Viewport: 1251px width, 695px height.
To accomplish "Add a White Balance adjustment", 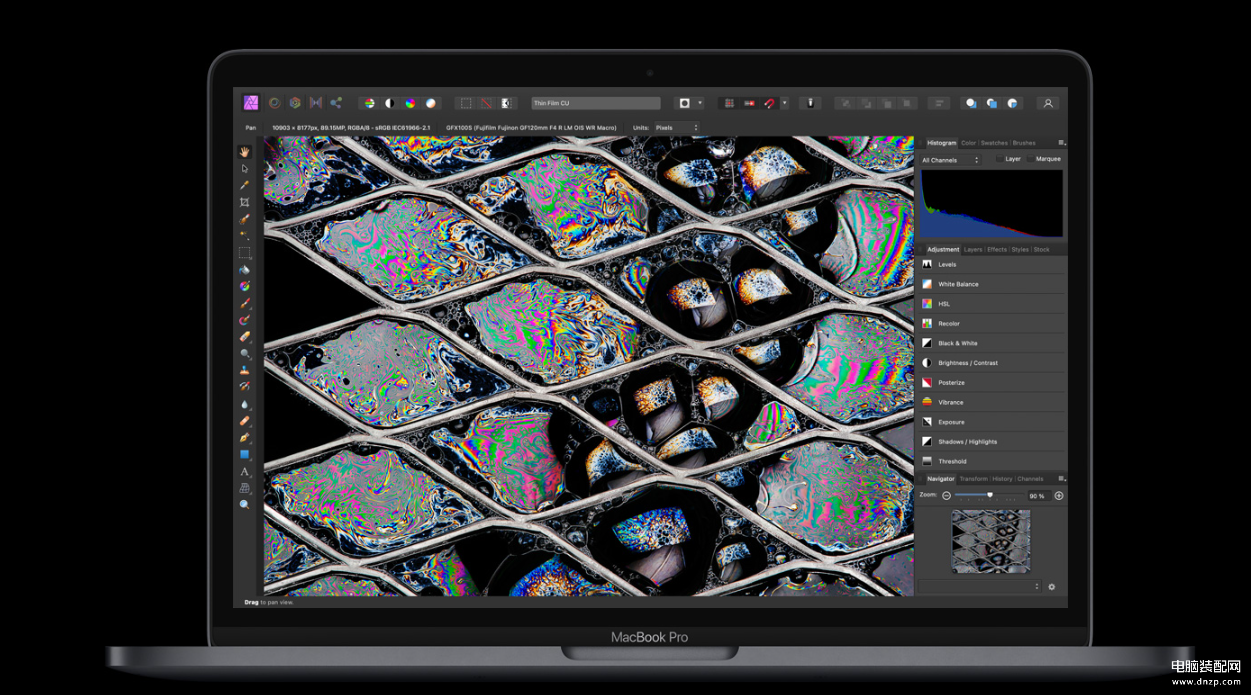I will click(992, 284).
